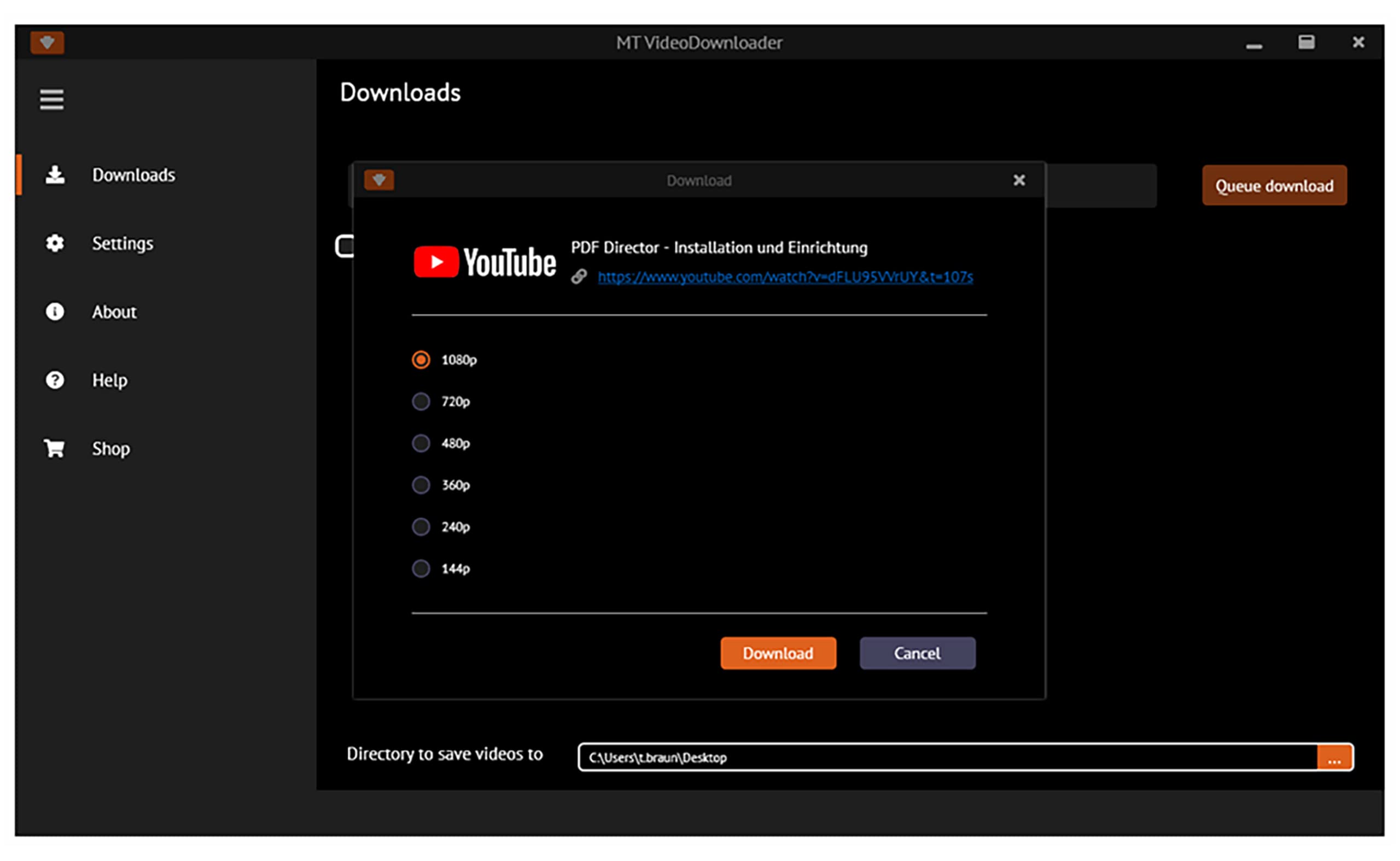Click the link chain icon beside the URL

pos(579,277)
